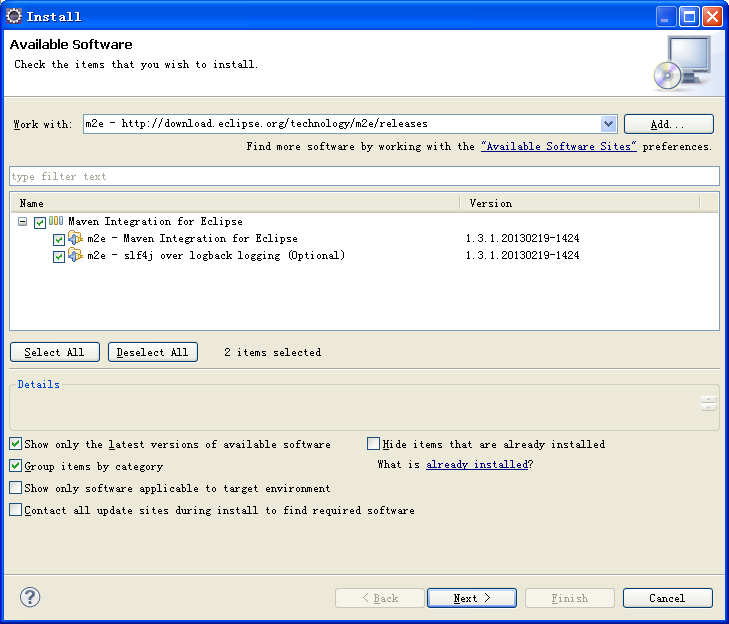
Task: Click the Deselect All button
Action: pos(152,352)
